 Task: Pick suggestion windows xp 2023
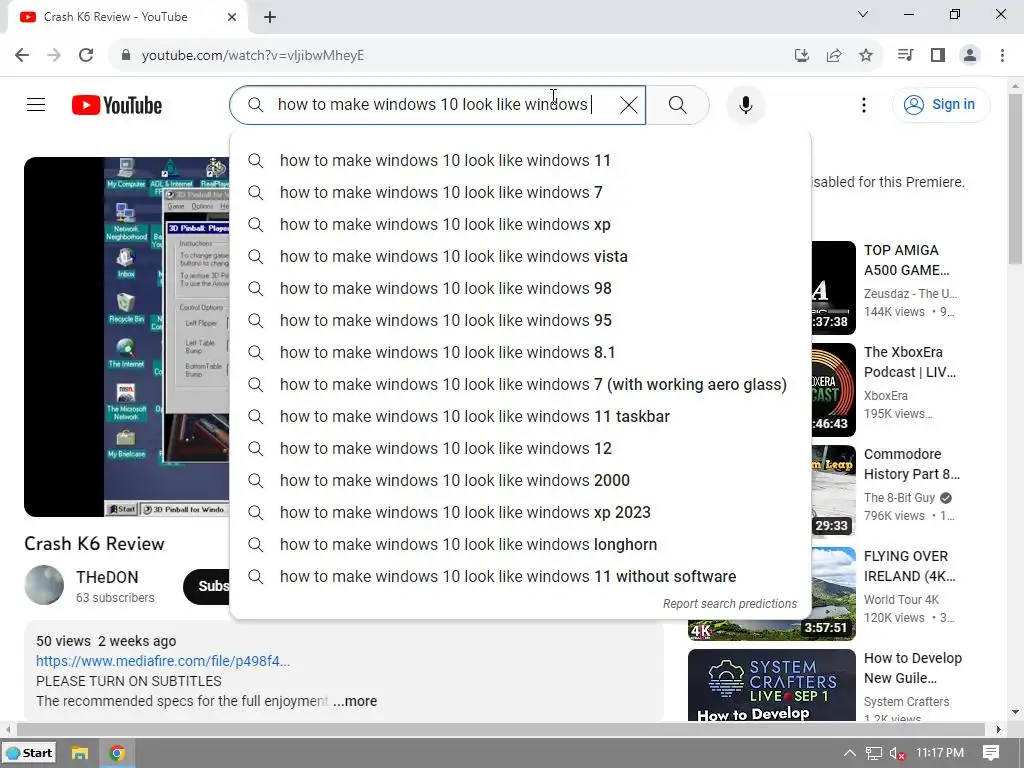point(520,512)
